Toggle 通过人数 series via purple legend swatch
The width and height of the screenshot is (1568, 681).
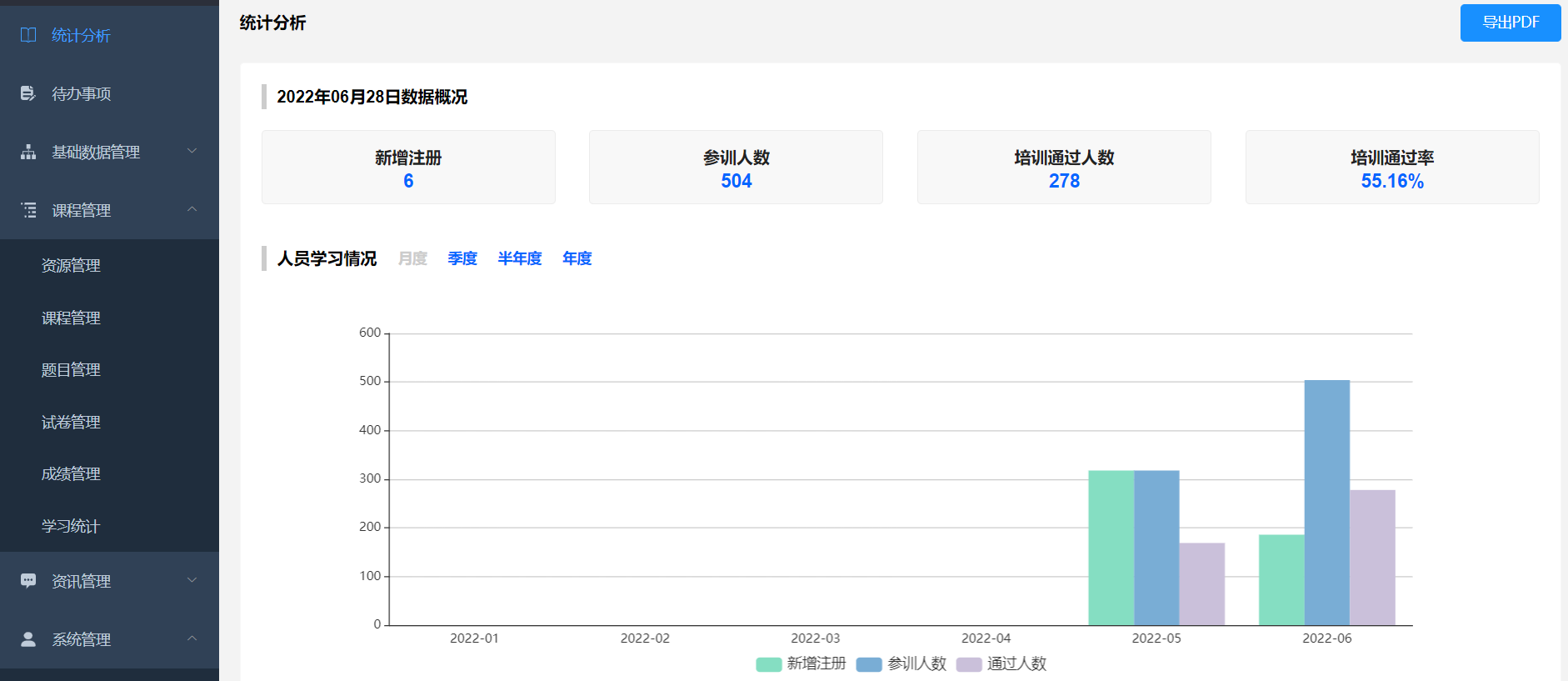pyautogui.click(x=969, y=664)
